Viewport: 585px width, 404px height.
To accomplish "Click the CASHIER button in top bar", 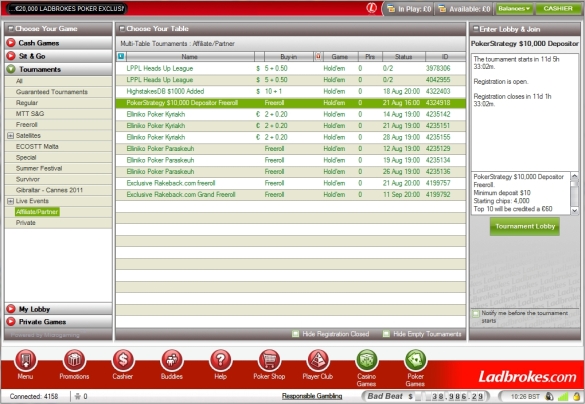I will [558, 9].
